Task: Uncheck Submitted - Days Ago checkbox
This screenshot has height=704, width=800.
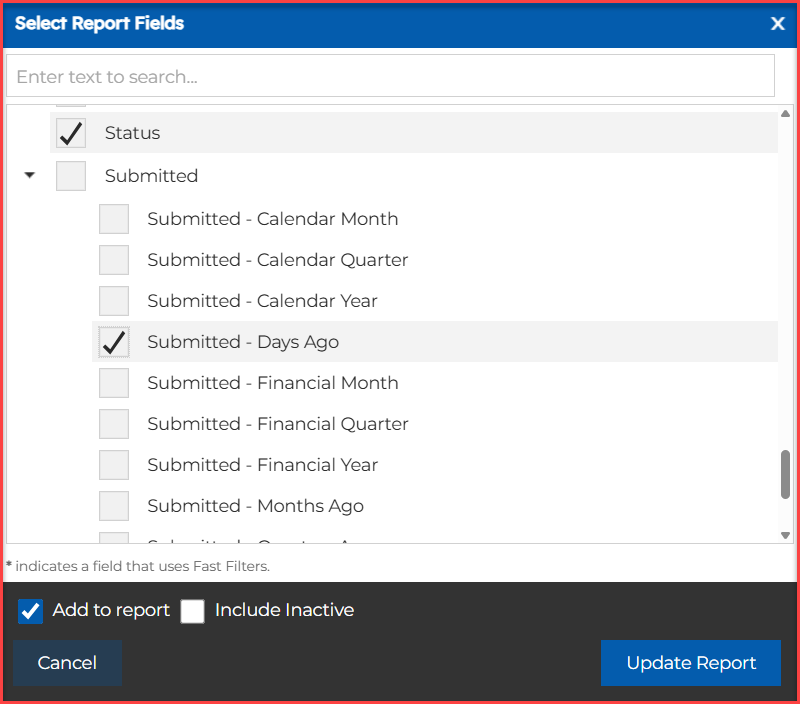Action: coord(114,342)
